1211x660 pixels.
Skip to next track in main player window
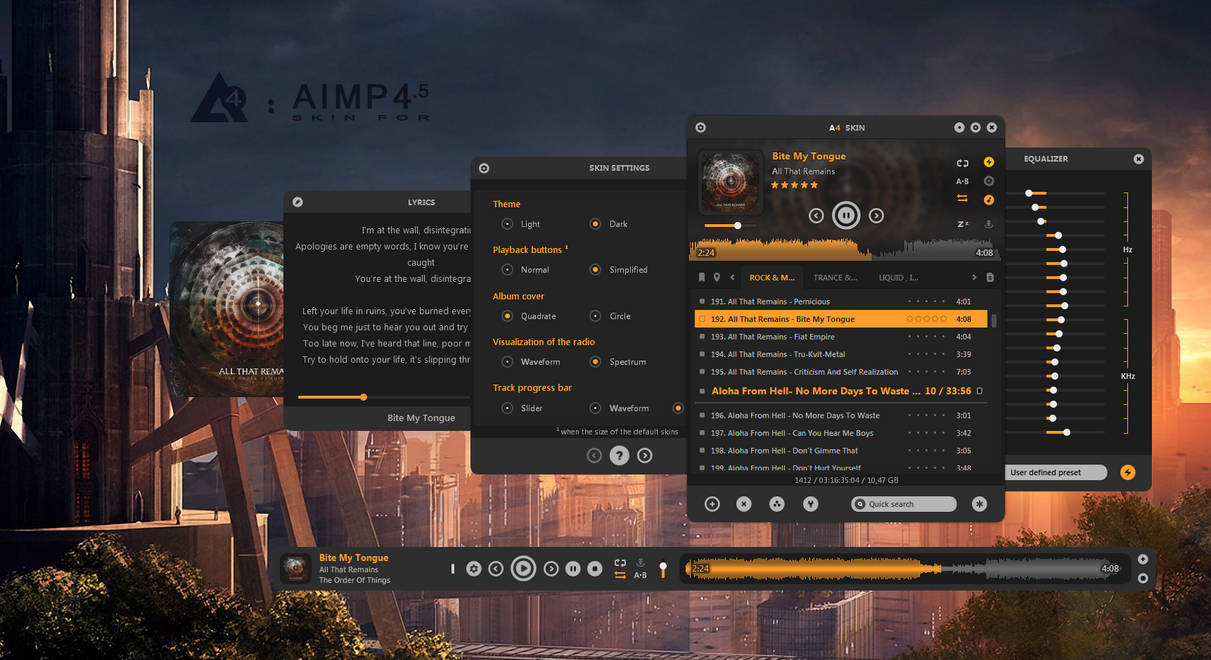pyautogui.click(x=876, y=215)
